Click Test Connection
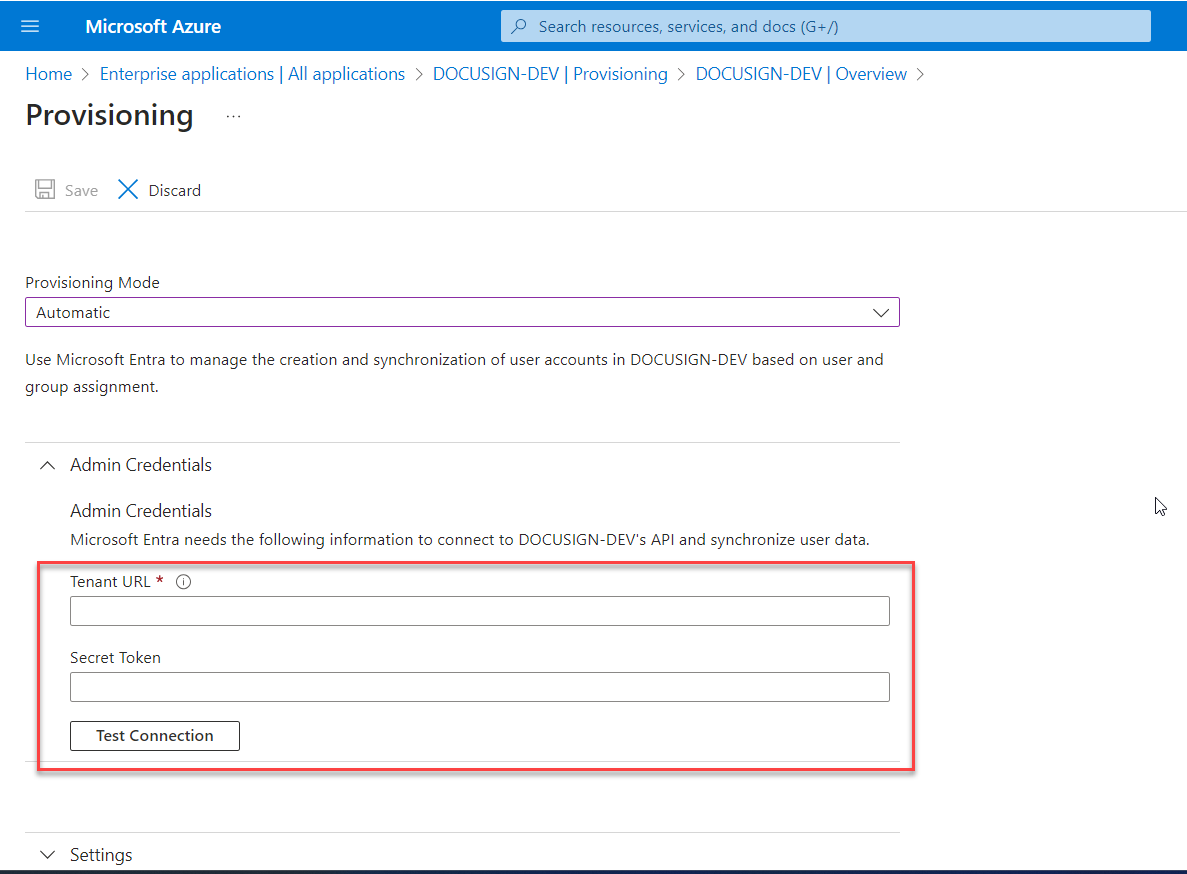The width and height of the screenshot is (1187, 874). (154, 735)
